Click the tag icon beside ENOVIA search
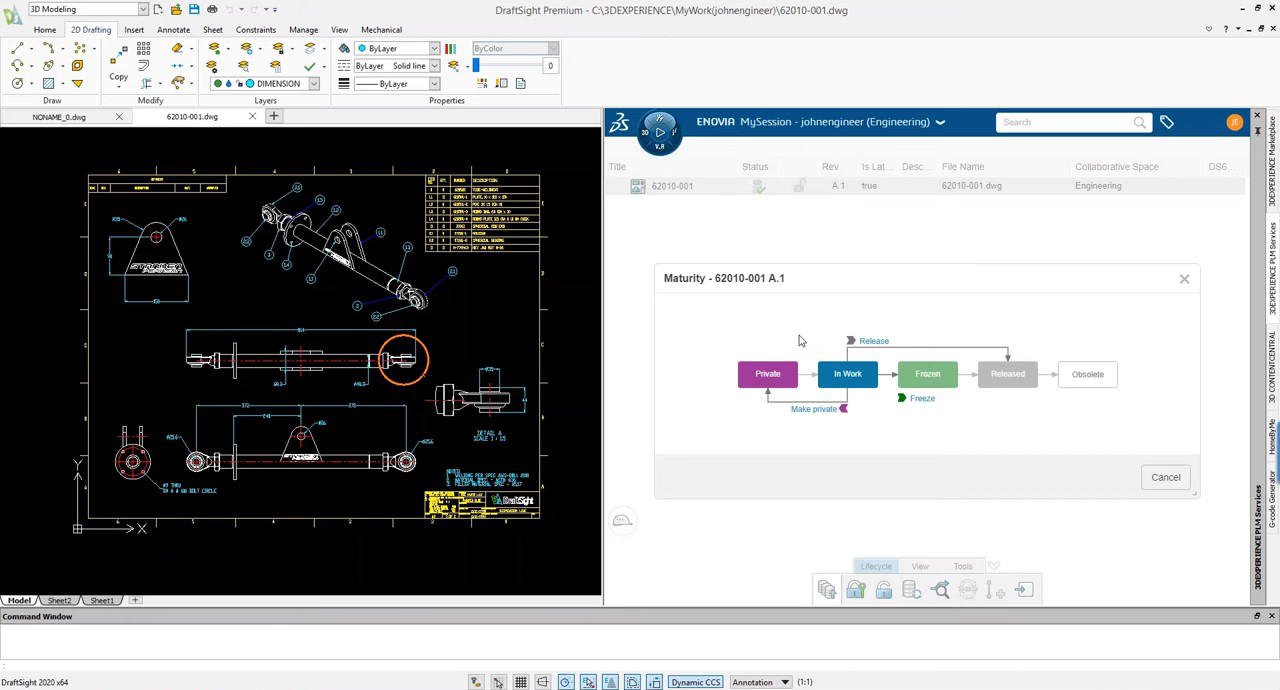 tap(1166, 122)
